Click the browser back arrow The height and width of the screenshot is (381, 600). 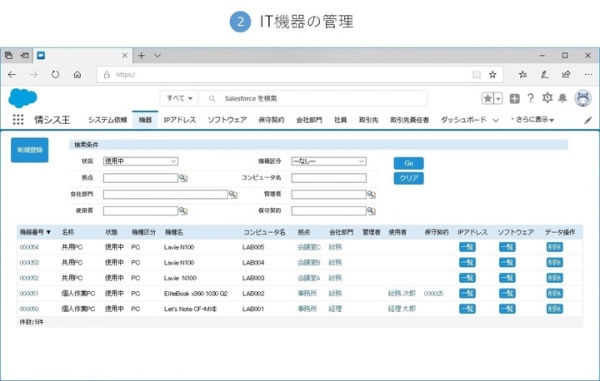[x=12, y=75]
